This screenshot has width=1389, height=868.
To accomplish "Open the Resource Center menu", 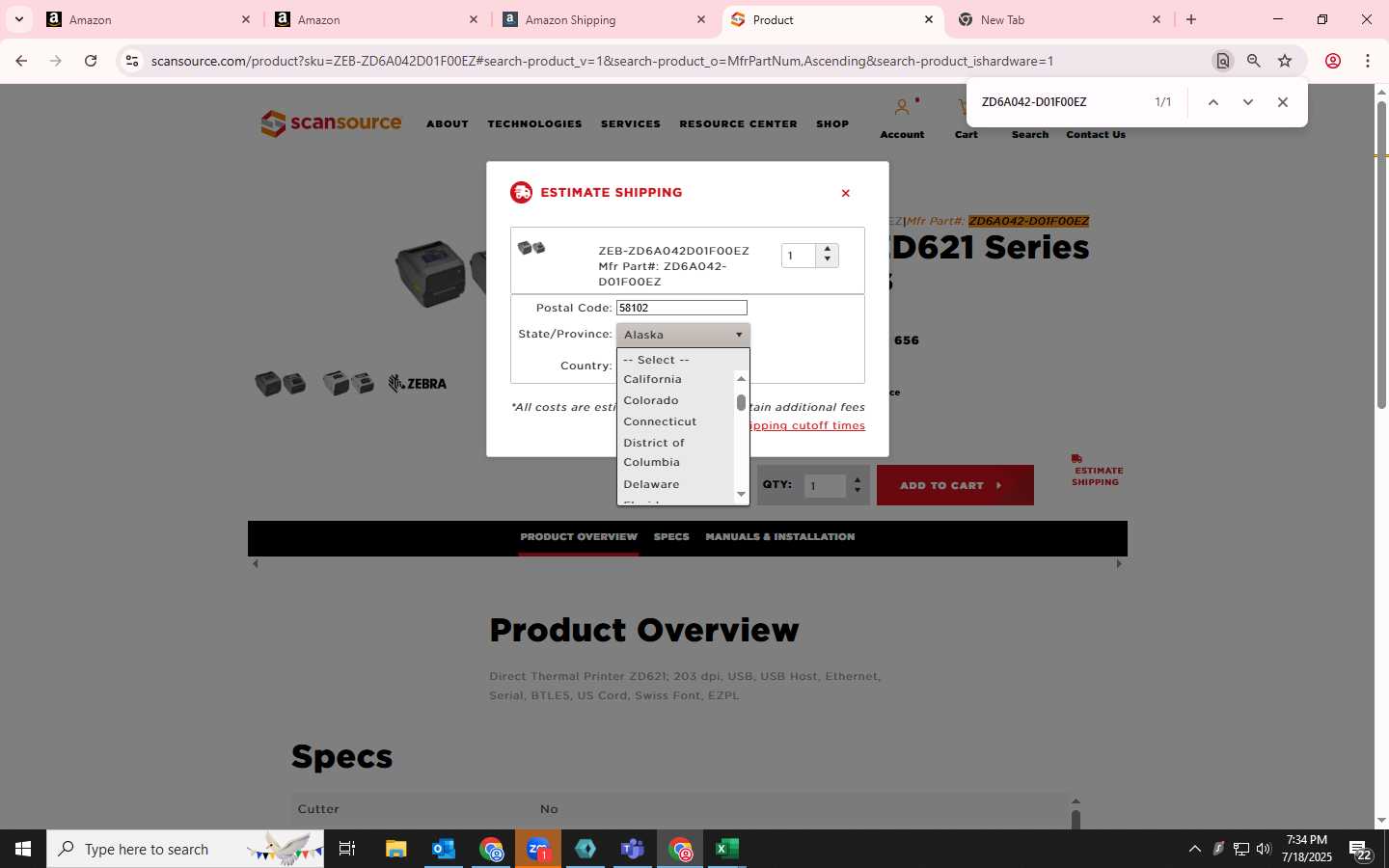I will pyautogui.click(x=738, y=123).
